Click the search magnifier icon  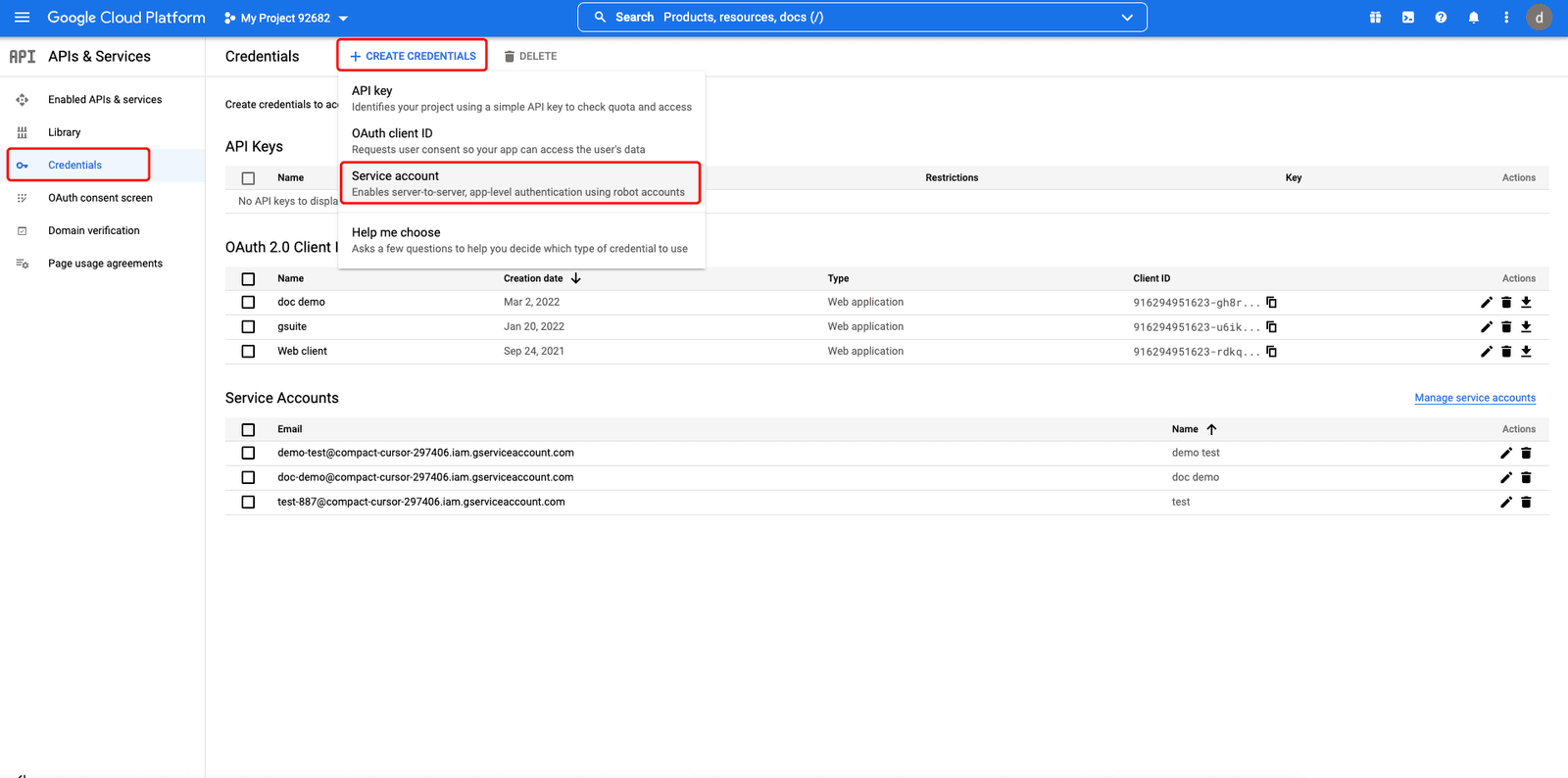click(x=600, y=18)
